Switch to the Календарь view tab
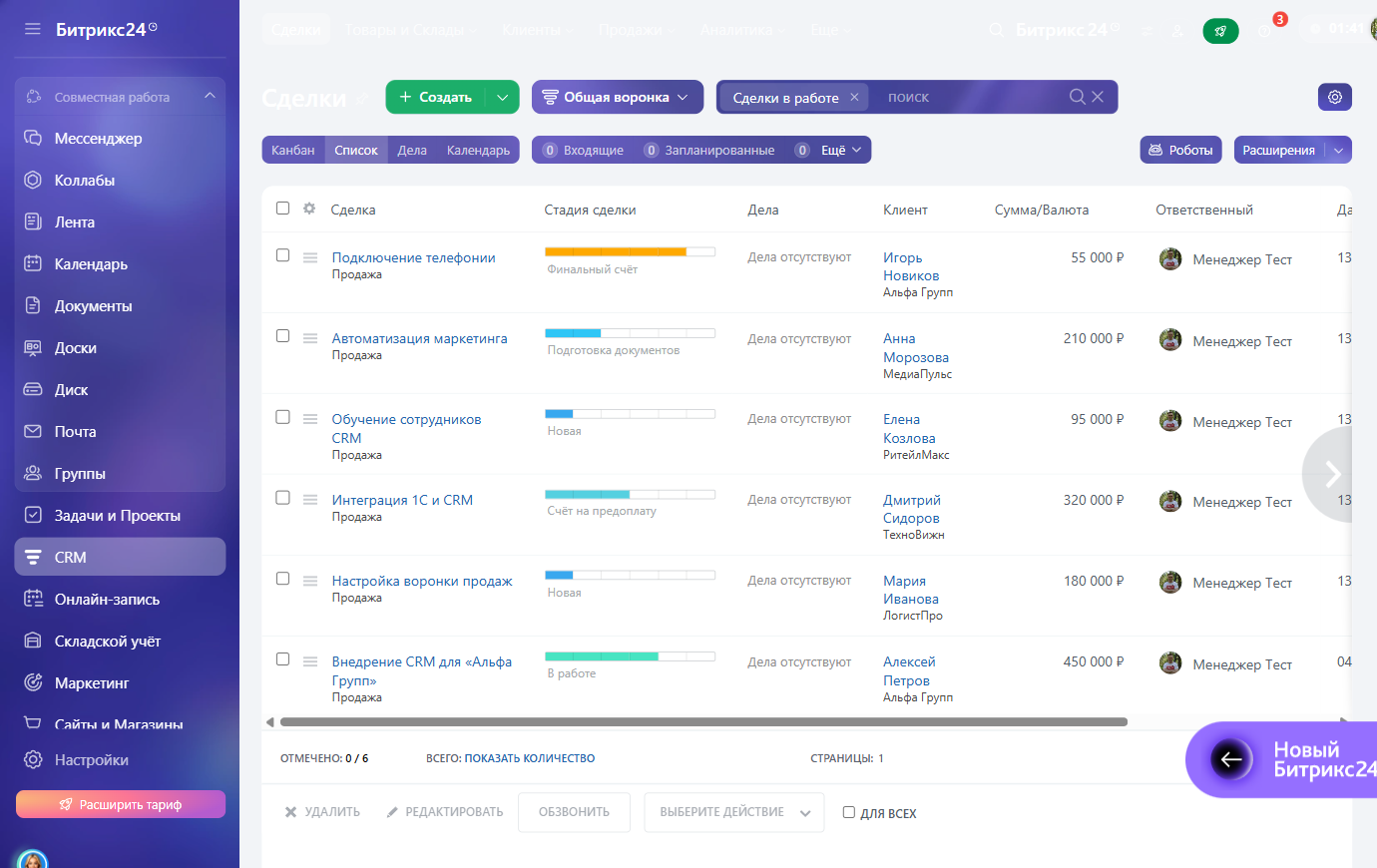 coord(478,150)
